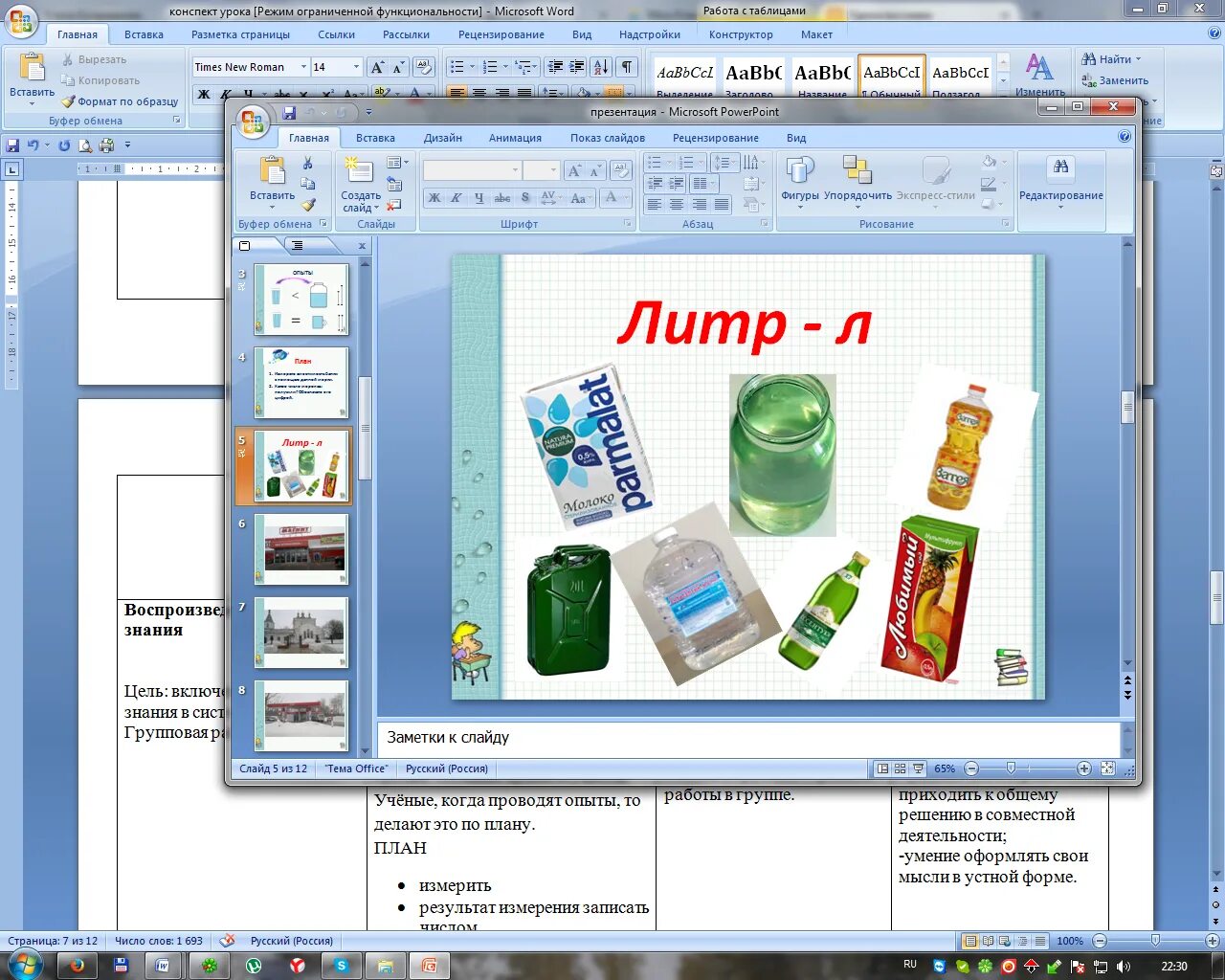
Task: Click fit slide to window icon
Action: coord(1108,768)
